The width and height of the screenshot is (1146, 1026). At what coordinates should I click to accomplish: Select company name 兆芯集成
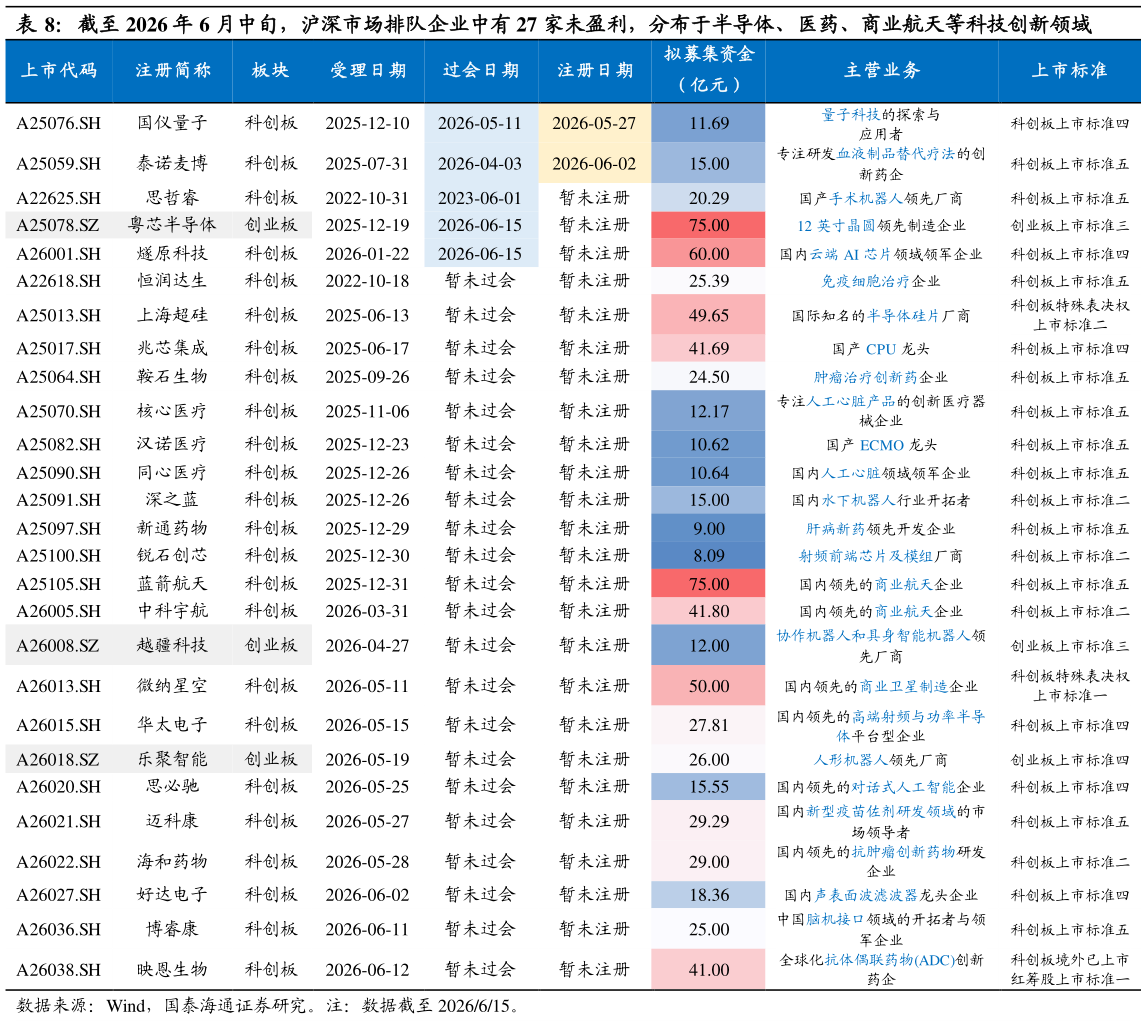172,349
